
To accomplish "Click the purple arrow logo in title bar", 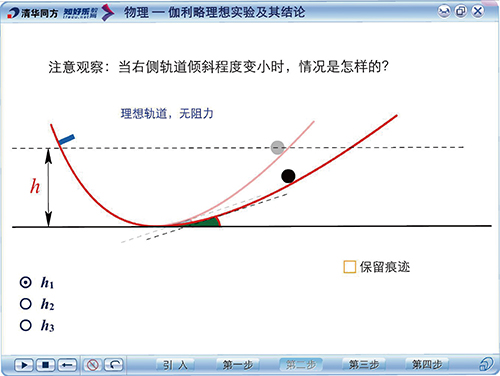I will click(107, 13).
